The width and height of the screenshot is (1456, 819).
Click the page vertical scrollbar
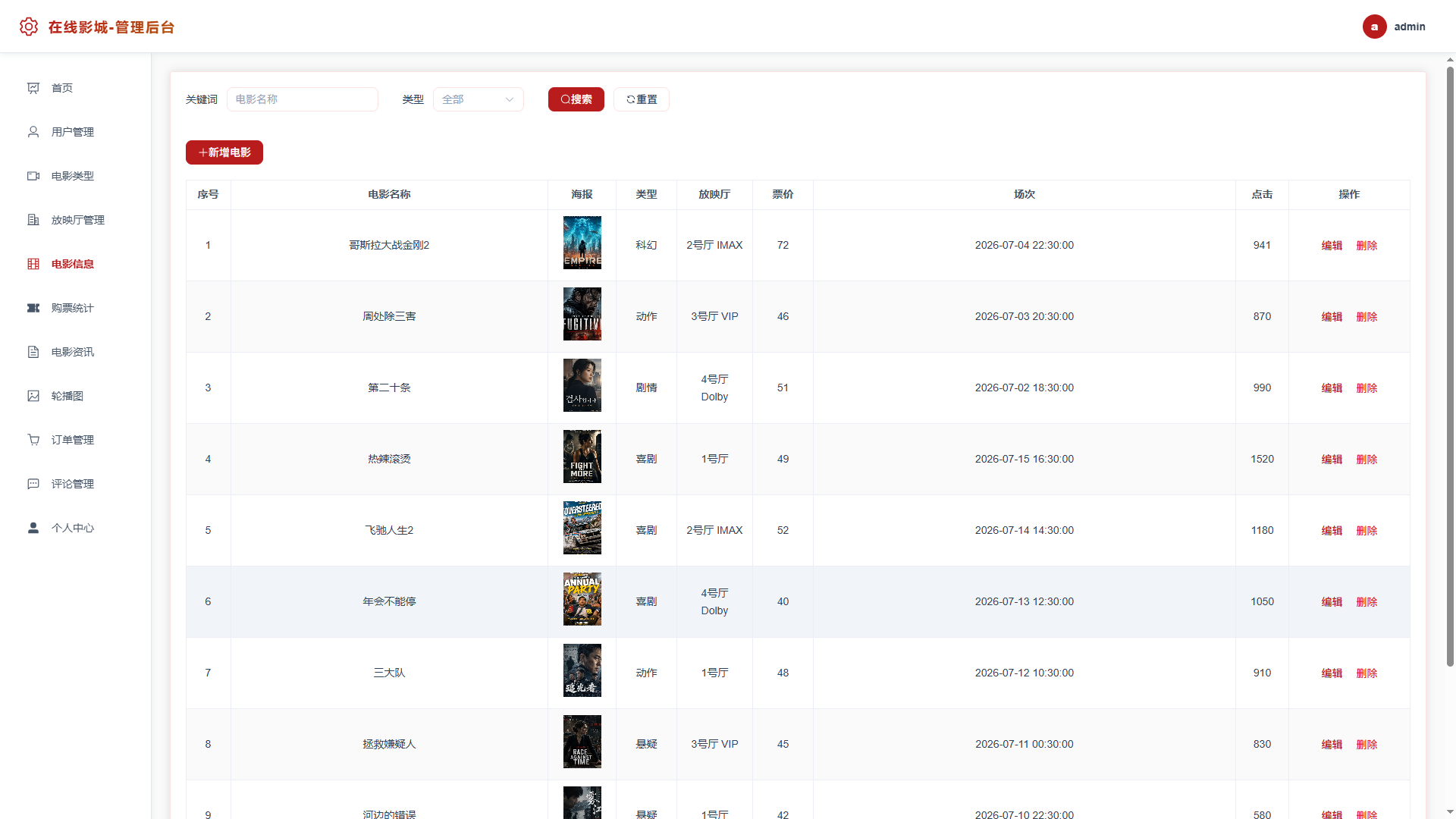1450,366
